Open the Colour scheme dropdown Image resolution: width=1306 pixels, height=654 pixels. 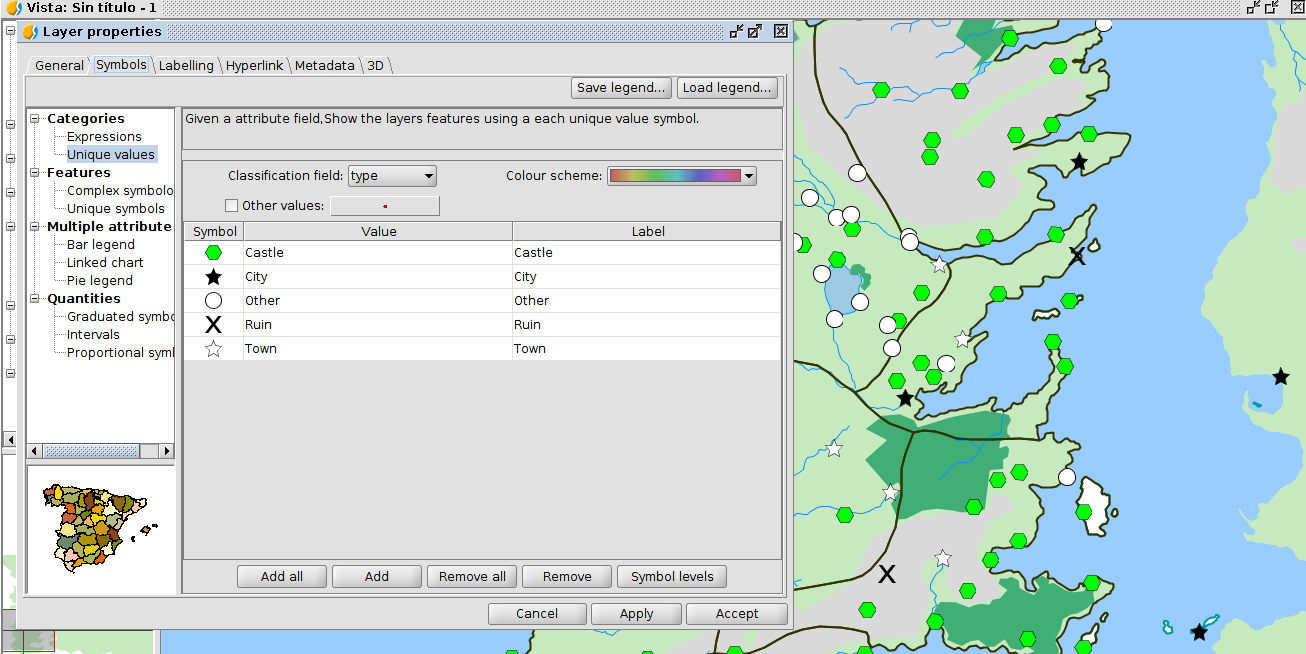pos(682,176)
